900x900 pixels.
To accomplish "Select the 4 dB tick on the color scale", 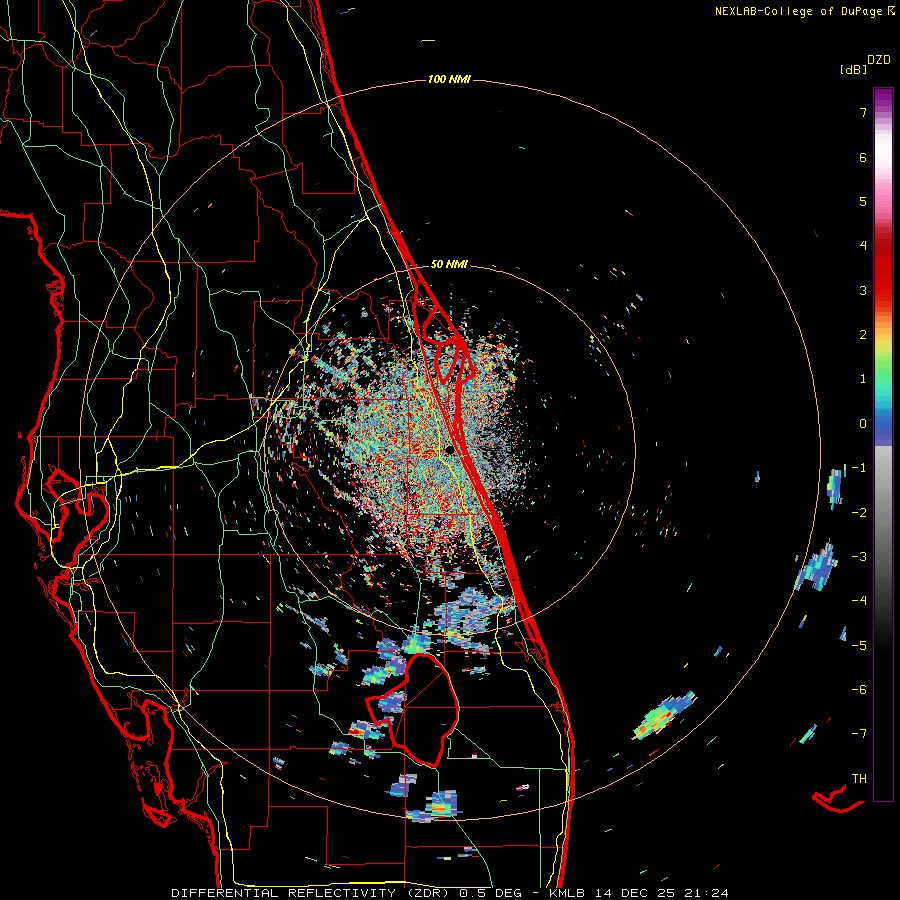I will tap(863, 245).
